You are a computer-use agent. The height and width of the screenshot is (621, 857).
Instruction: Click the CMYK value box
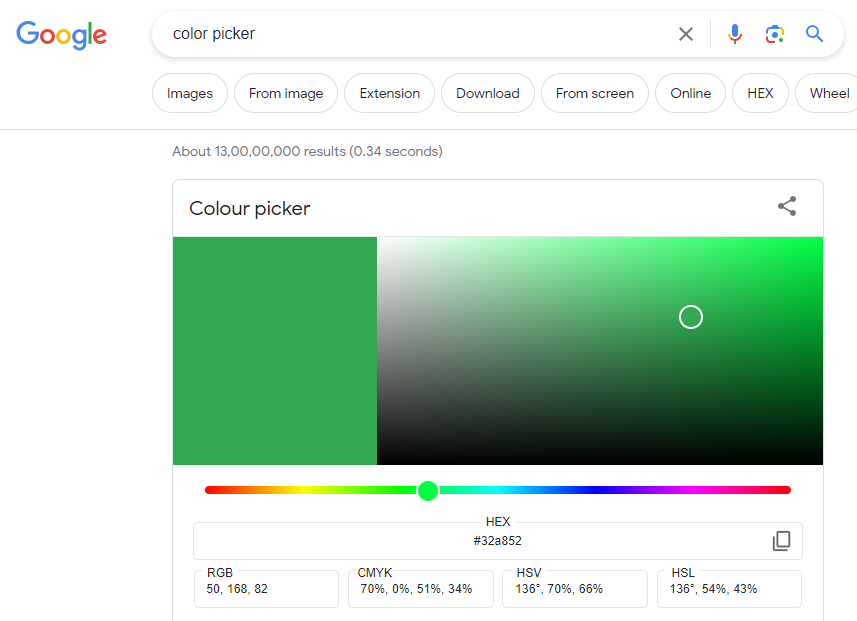pos(420,589)
